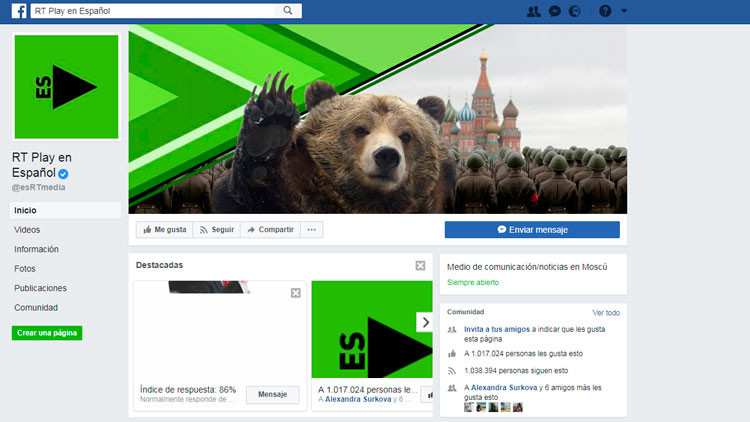Viewport: 750px width, 422px height.
Task: Click the RT Play en Español page title
Action: click(42, 165)
